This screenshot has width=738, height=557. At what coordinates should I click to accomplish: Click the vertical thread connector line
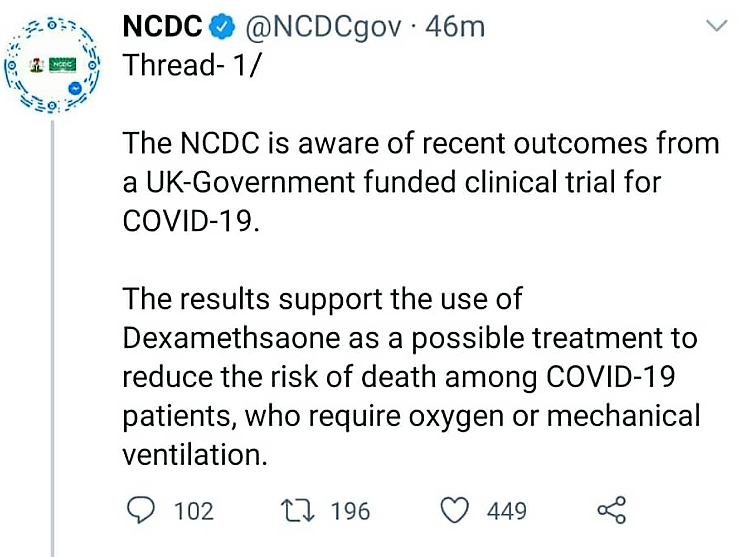point(53,338)
